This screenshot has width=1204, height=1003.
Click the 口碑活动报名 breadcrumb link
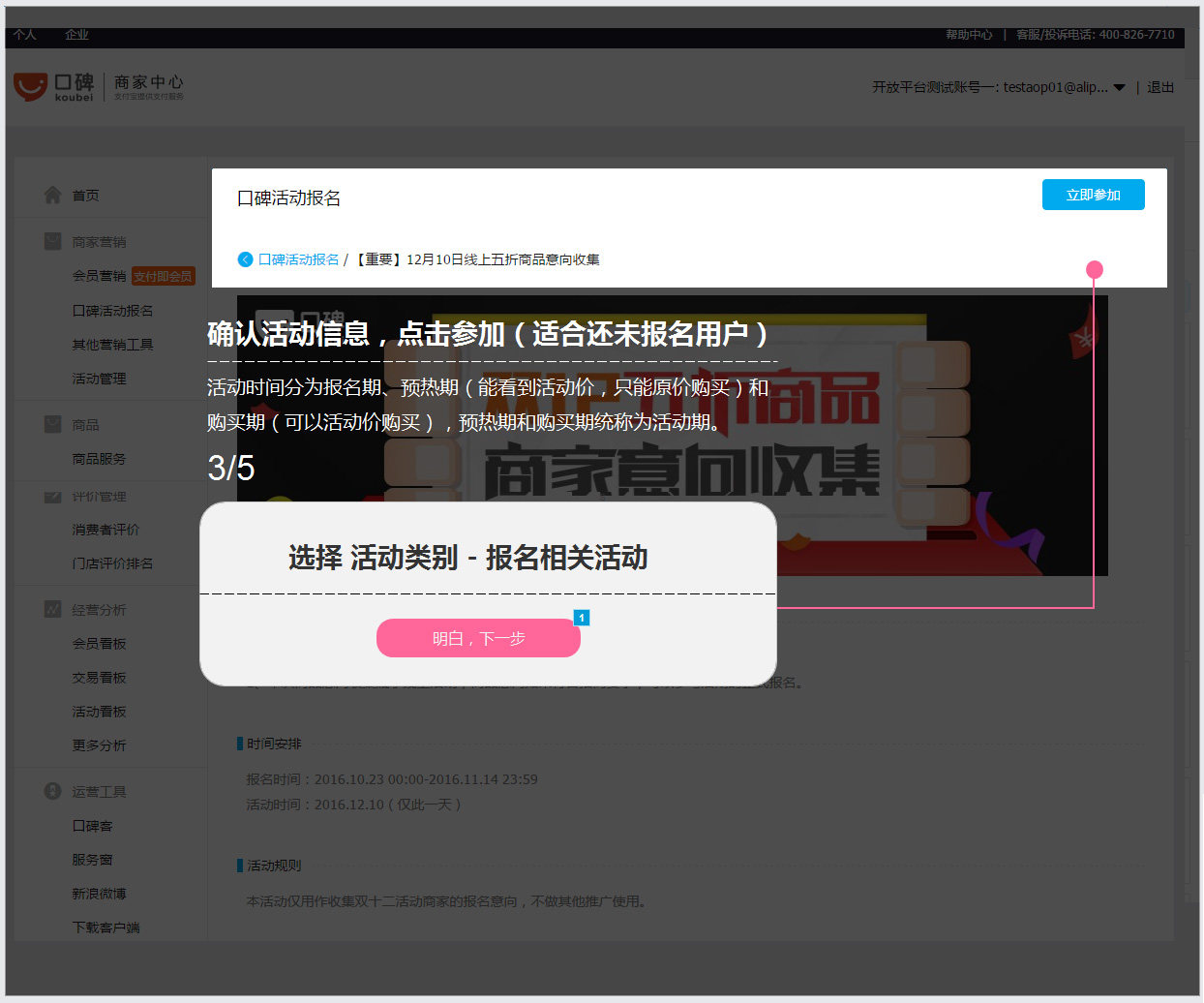[299, 259]
